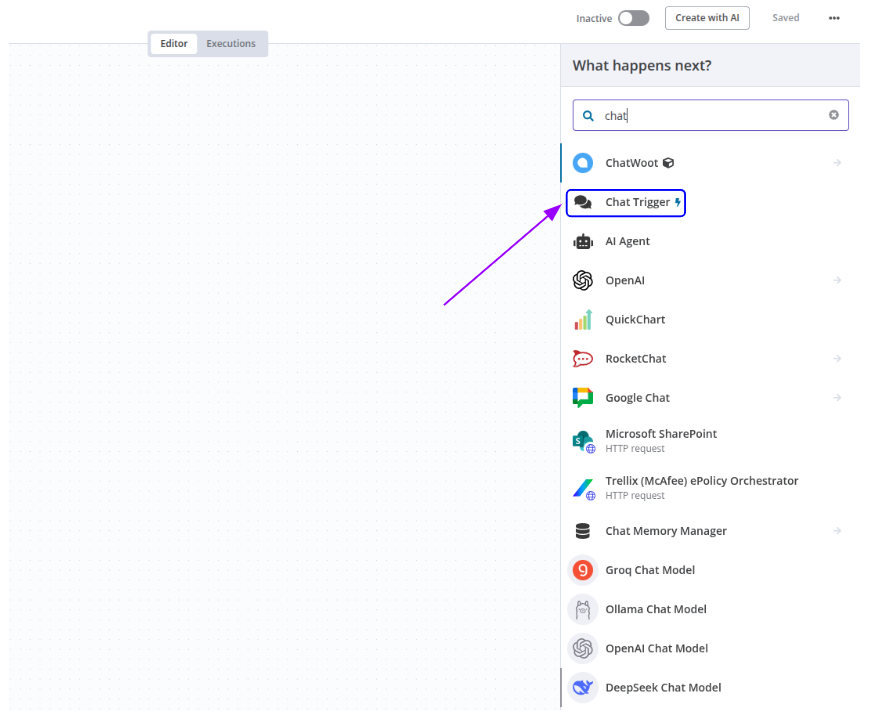Clear the node search field text
Viewport: 877px width, 712px height.
click(834, 115)
